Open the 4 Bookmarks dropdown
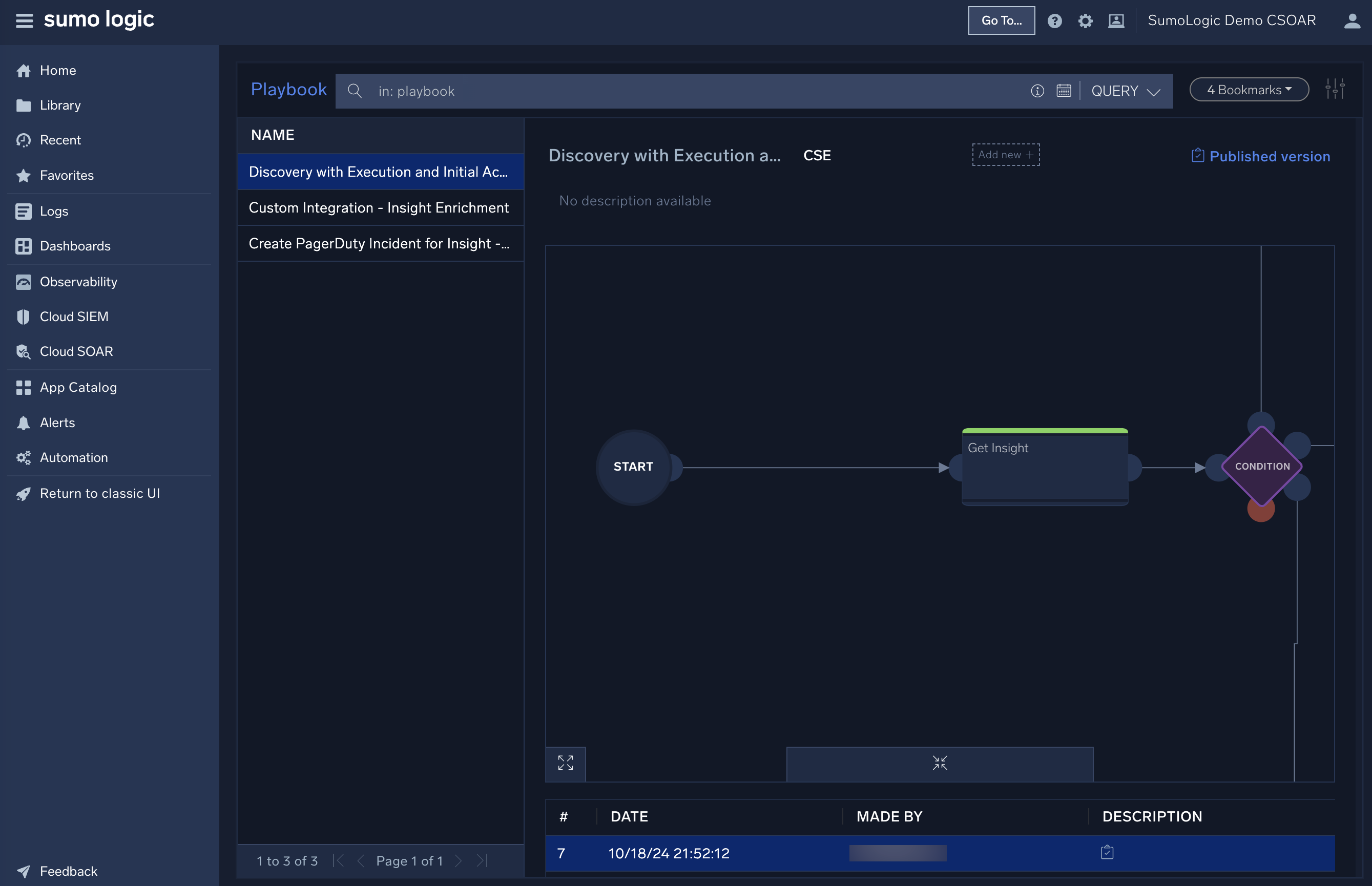 [x=1248, y=89]
